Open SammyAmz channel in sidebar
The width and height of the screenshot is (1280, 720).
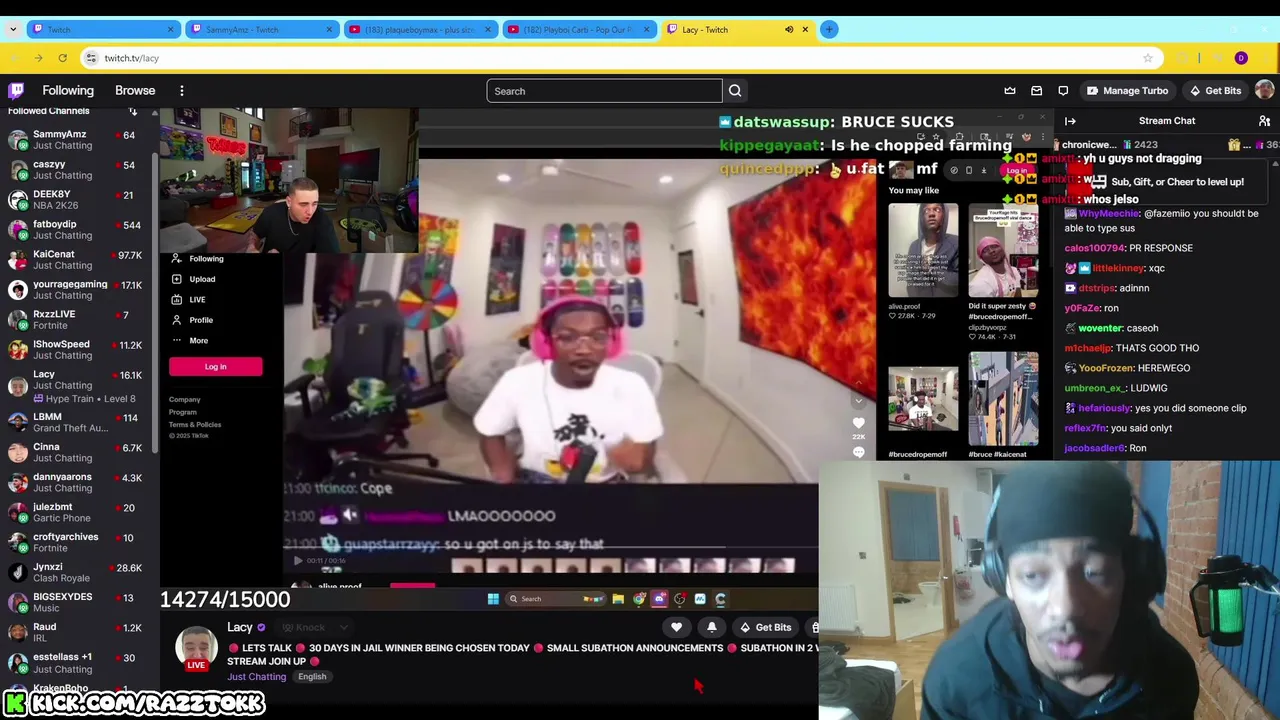[x=78, y=140]
